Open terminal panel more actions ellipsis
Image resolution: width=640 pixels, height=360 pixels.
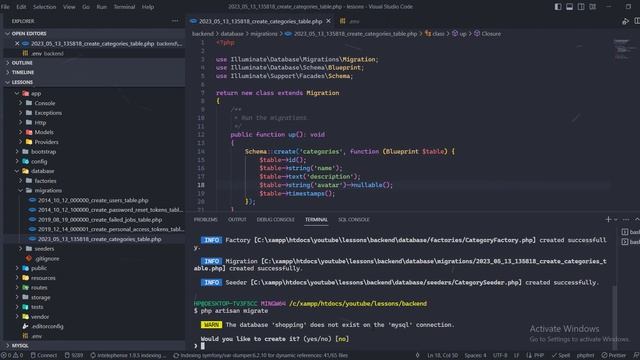point(626,220)
